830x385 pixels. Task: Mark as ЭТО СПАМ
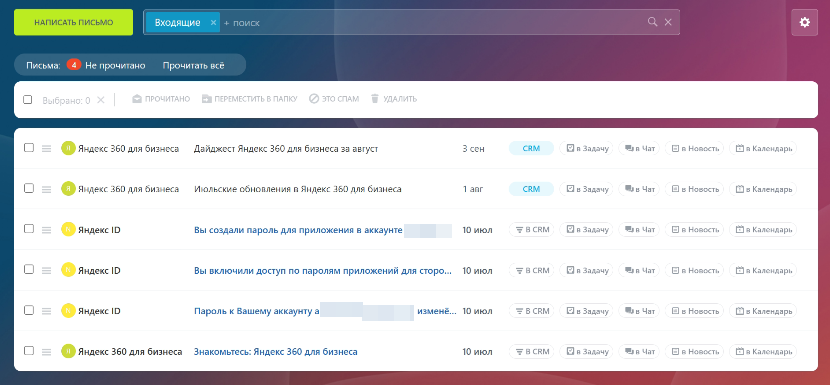coord(334,99)
